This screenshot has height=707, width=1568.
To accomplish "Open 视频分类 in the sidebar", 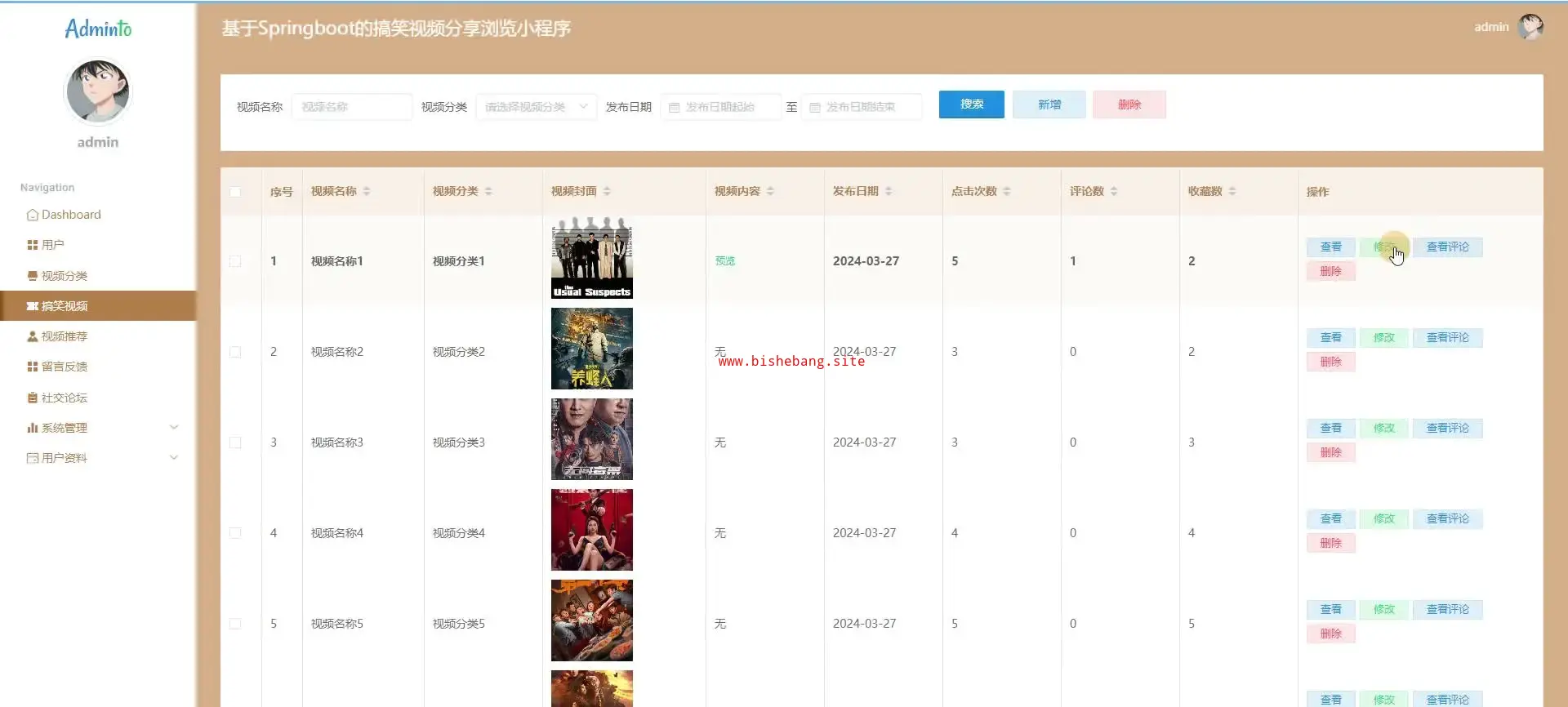I will [98, 276].
